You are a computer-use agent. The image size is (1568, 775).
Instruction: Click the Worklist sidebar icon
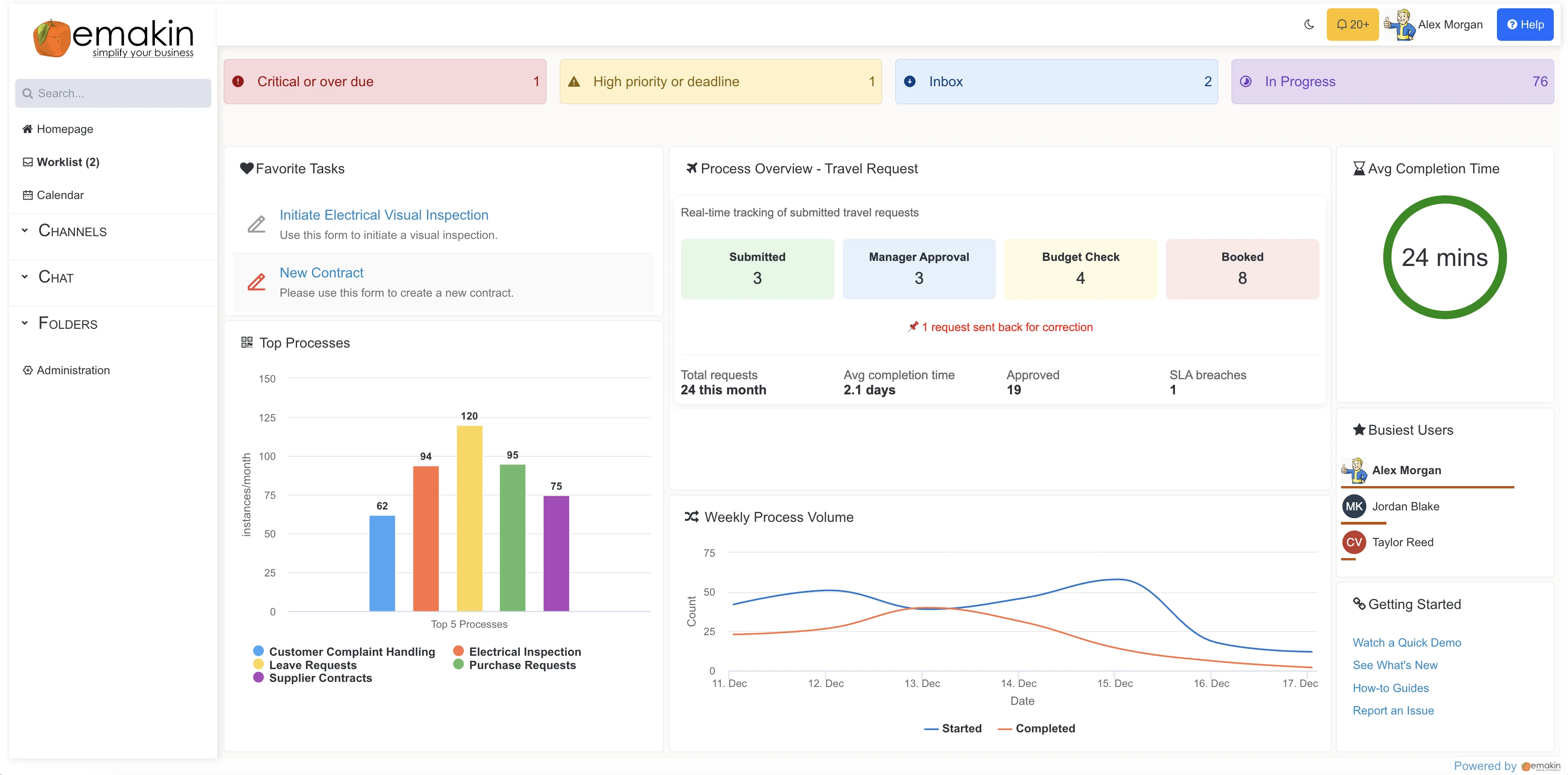click(x=28, y=161)
